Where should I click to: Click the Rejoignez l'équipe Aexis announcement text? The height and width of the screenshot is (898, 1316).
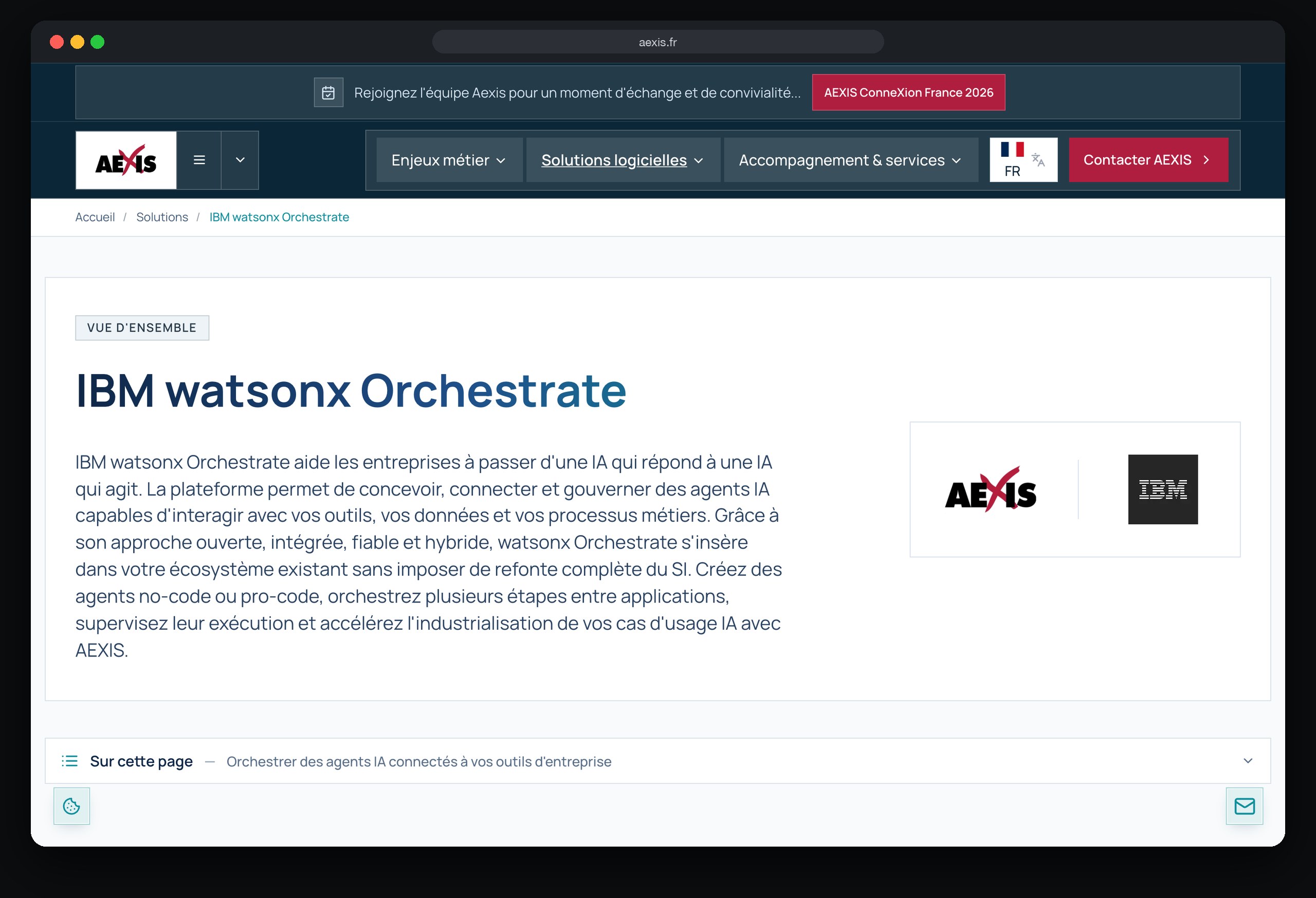click(x=577, y=93)
